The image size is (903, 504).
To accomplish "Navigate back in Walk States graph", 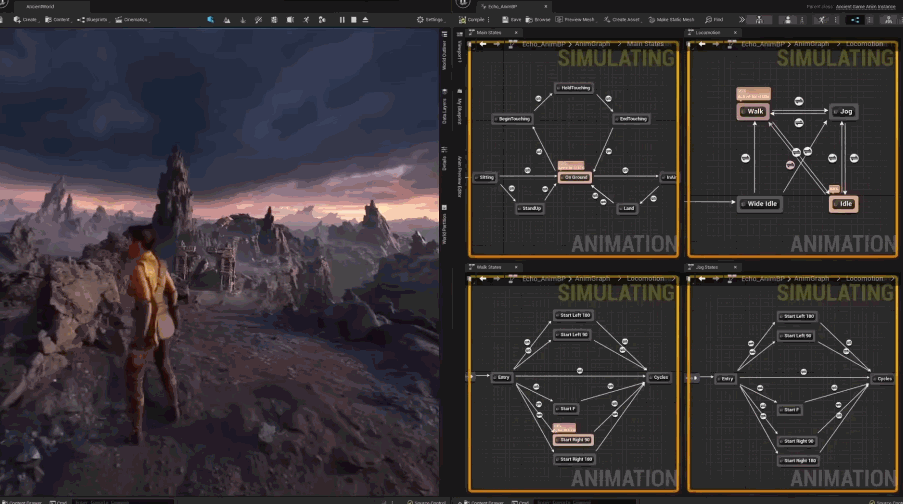I will pyautogui.click(x=483, y=279).
